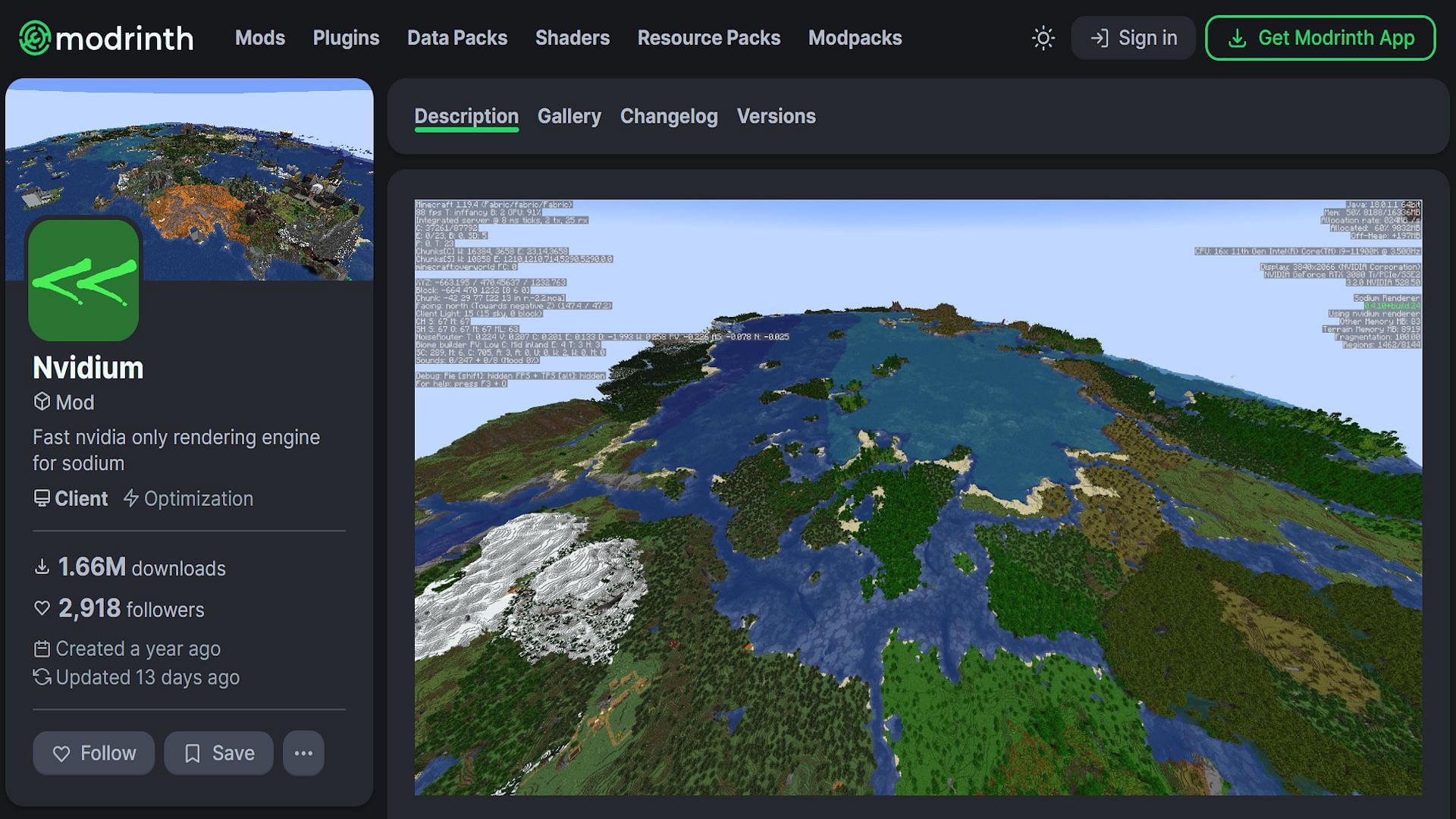
Task: Click the Changelog tab link
Action: point(669,115)
